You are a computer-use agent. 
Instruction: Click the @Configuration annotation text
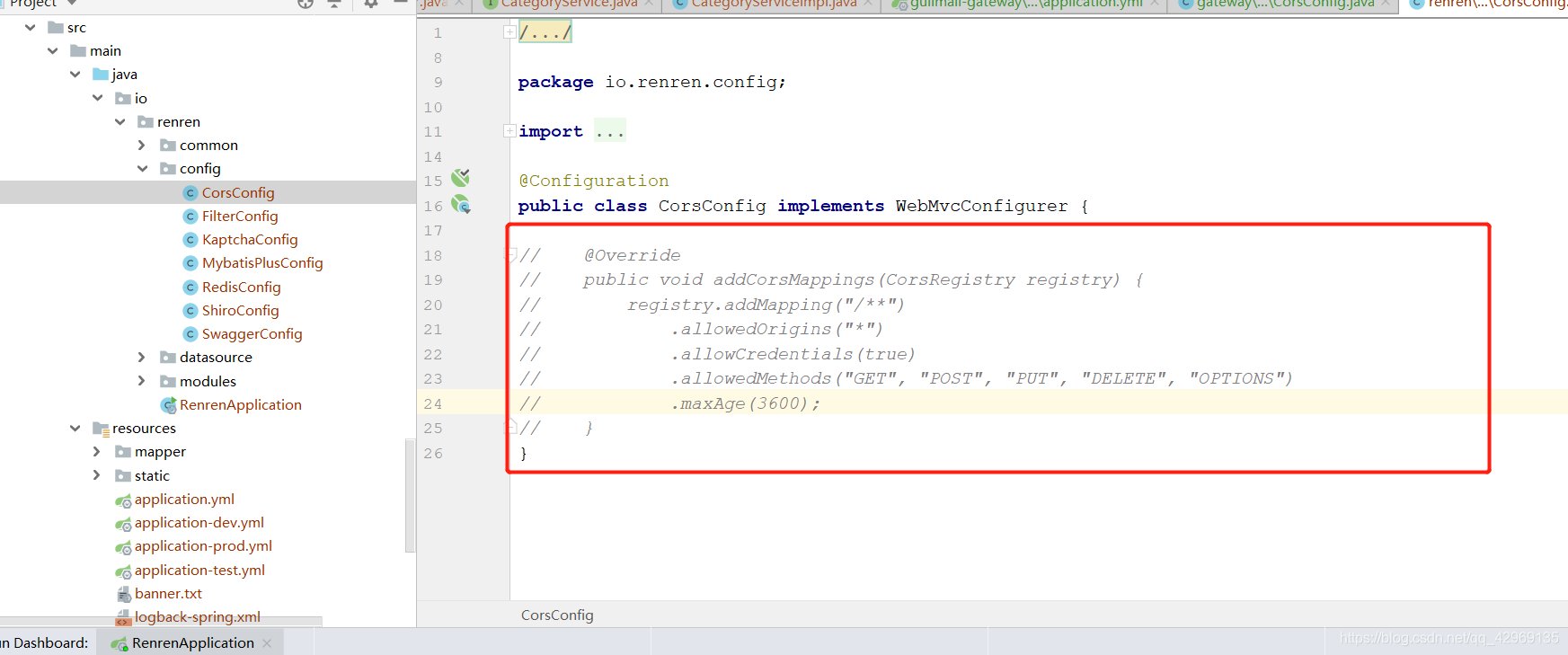(x=594, y=181)
